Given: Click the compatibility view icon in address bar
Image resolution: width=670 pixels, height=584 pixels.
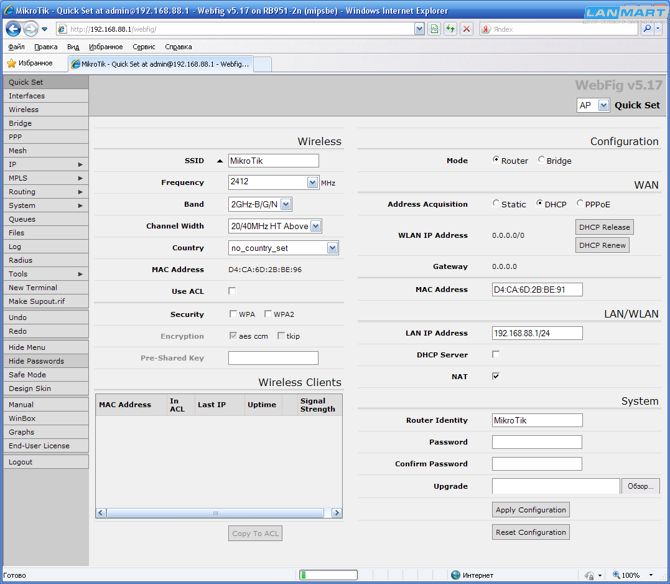Looking at the screenshot, I should (x=435, y=29).
